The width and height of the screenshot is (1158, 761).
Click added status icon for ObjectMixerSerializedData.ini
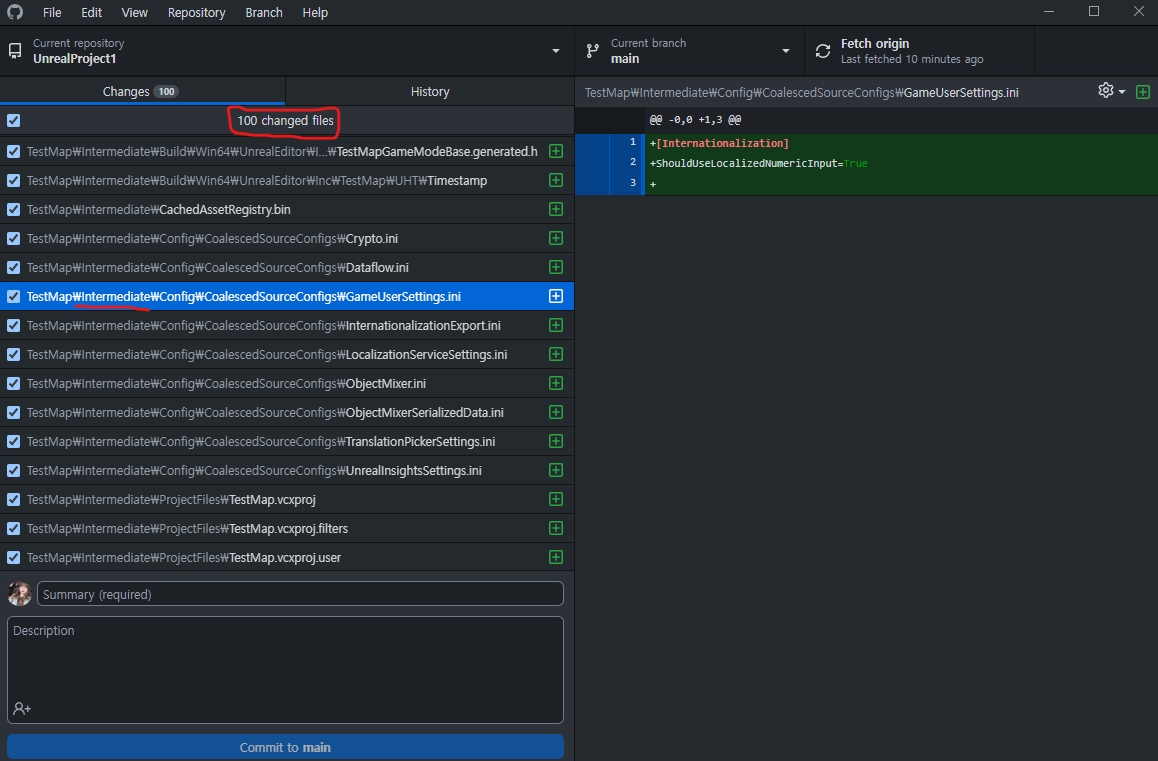point(556,412)
